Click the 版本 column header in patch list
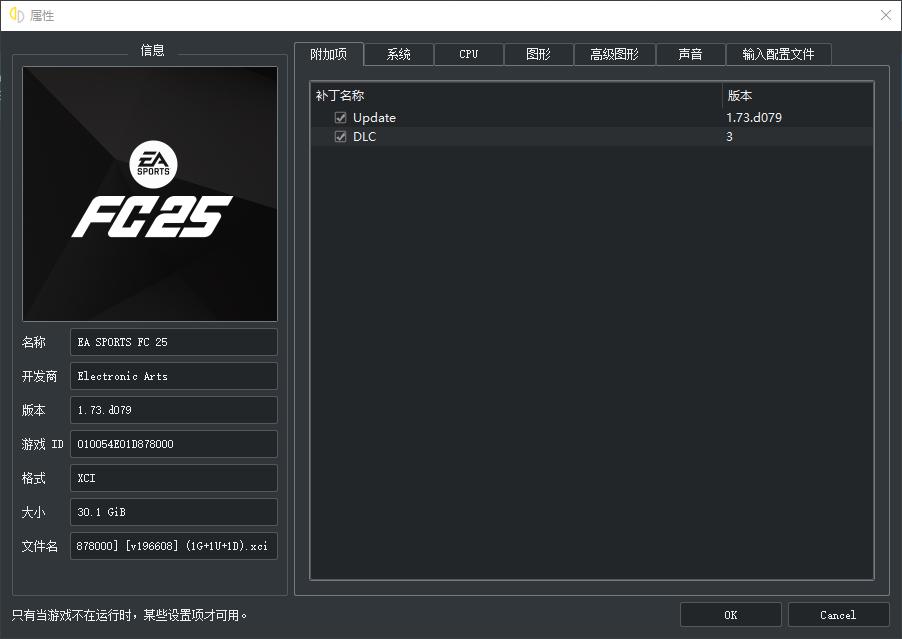The image size is (902, 639). tap(797, 95)
